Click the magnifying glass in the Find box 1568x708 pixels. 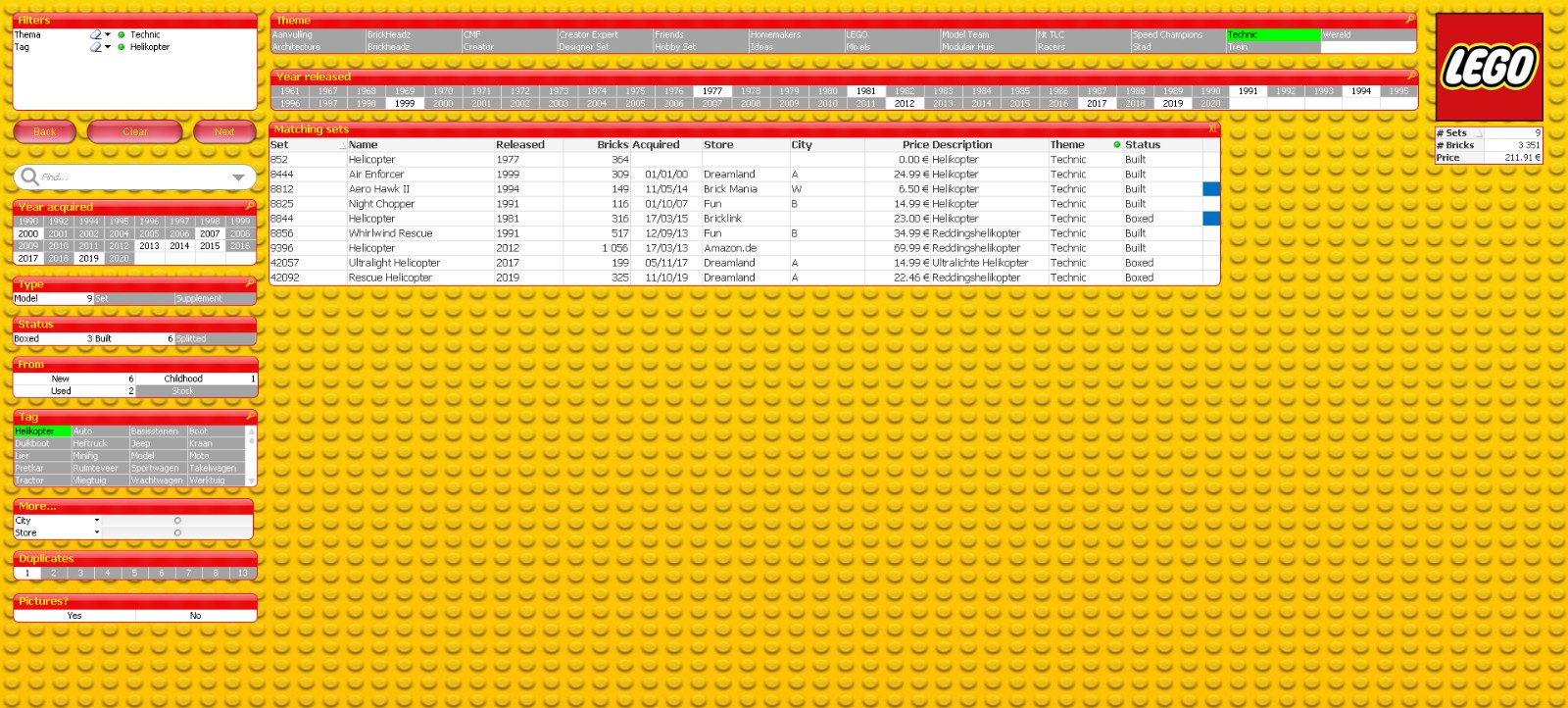(29, 177)
